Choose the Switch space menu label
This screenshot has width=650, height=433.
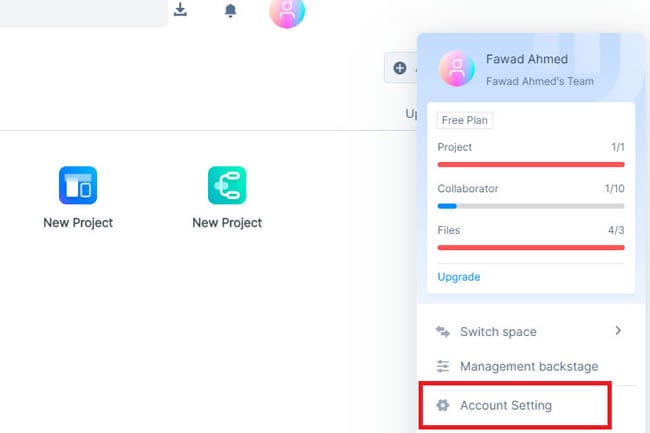tap(498, 332)
